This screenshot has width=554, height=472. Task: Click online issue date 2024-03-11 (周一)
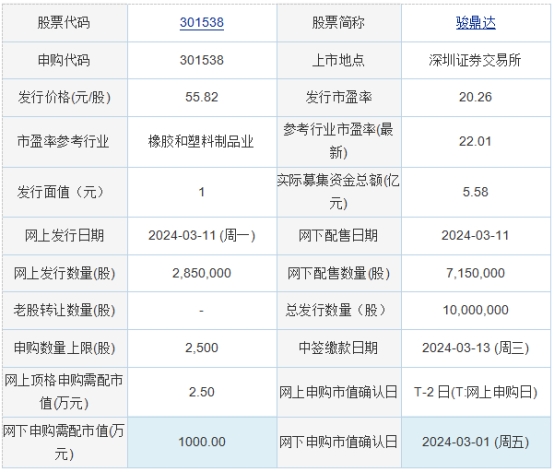click(202, 236)
